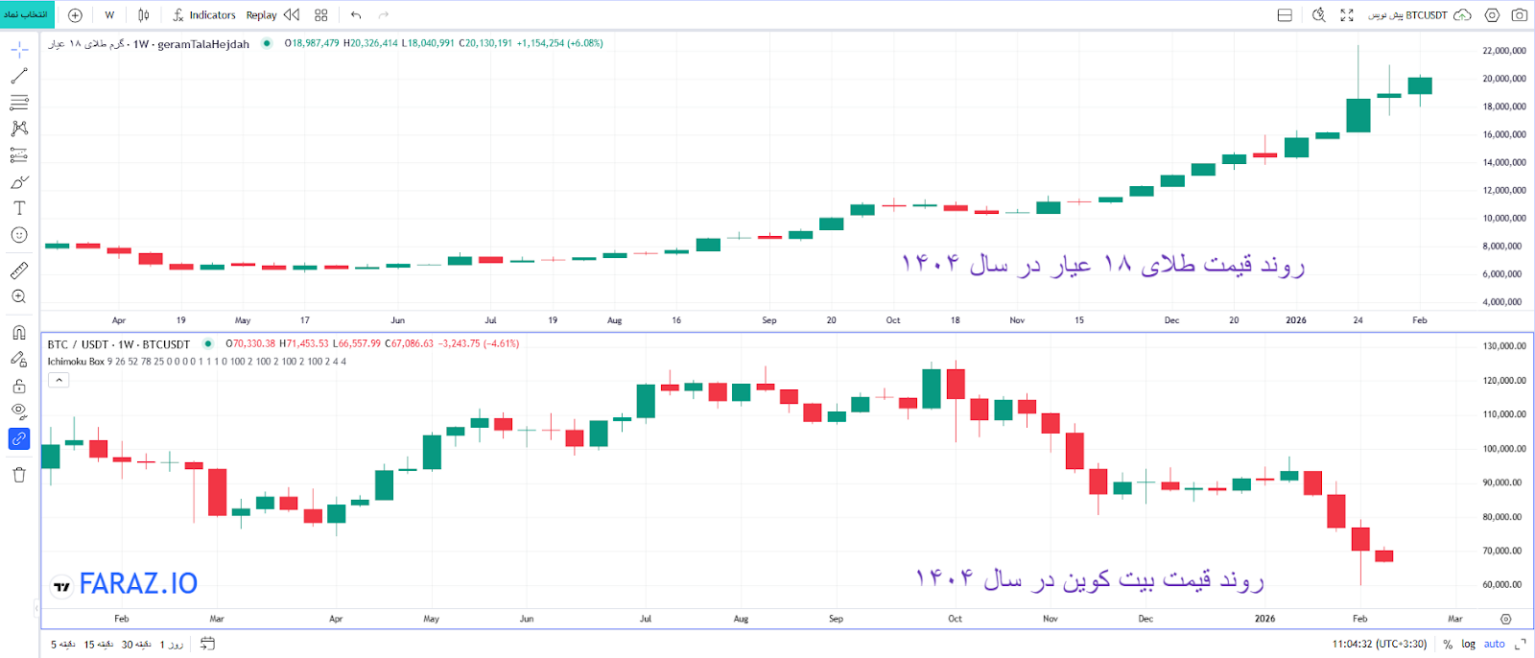Click the undo arrow
The height and width of the screenshot is (658, 1535).
[x=356, y=15]
